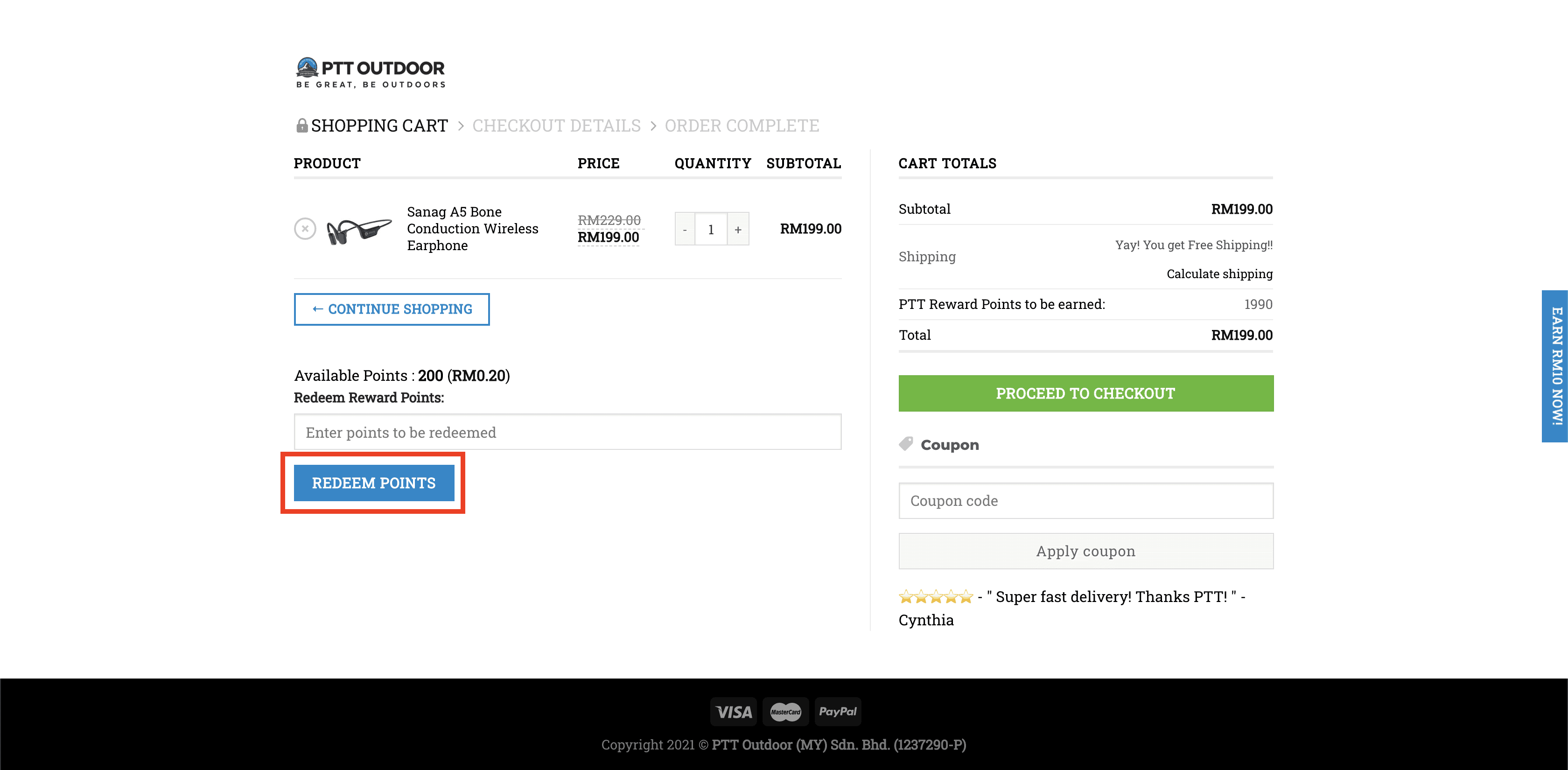The height and width of the screenshot is (770, 1568).
Task: Apply the coupon
Action: 1085,552
